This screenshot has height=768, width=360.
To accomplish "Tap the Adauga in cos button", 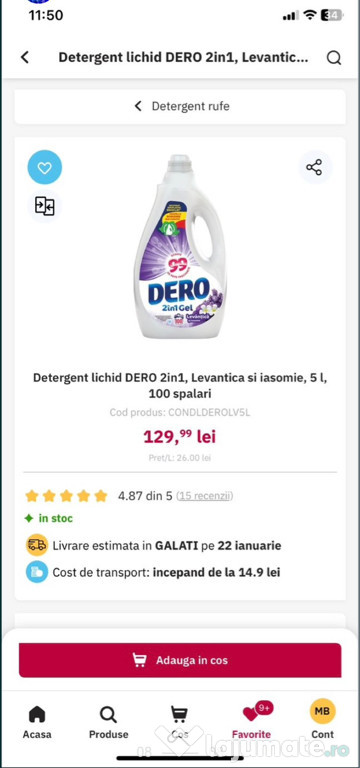I will (180, 660).
